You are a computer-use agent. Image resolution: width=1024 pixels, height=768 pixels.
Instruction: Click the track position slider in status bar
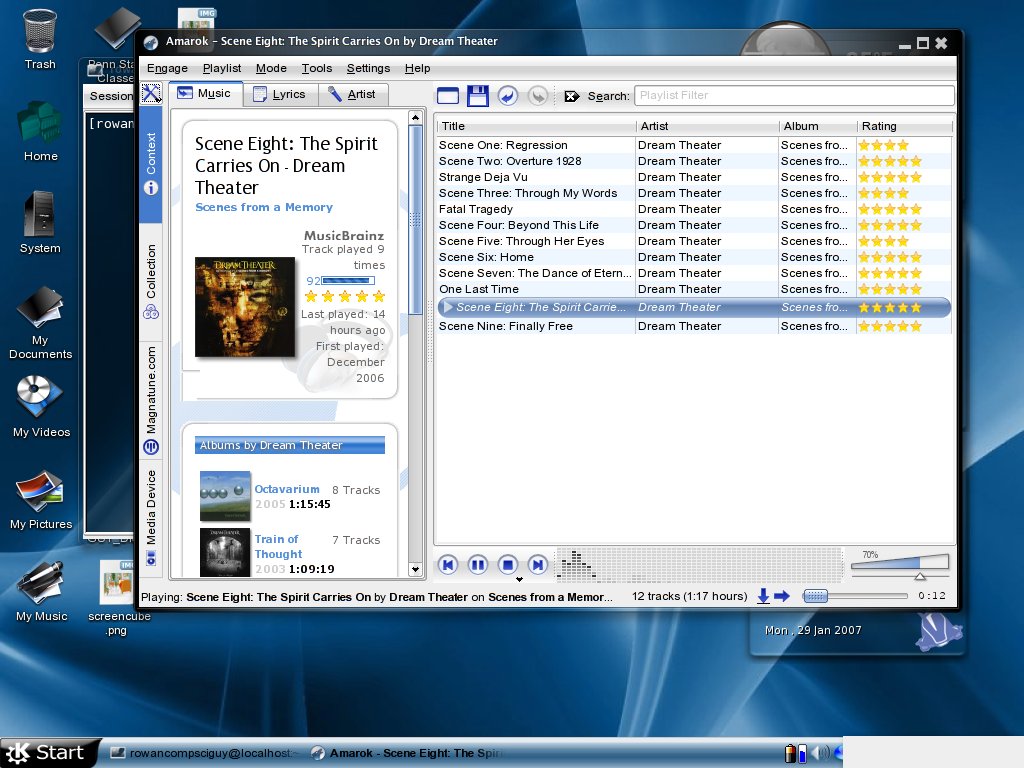tap(855, 596)
